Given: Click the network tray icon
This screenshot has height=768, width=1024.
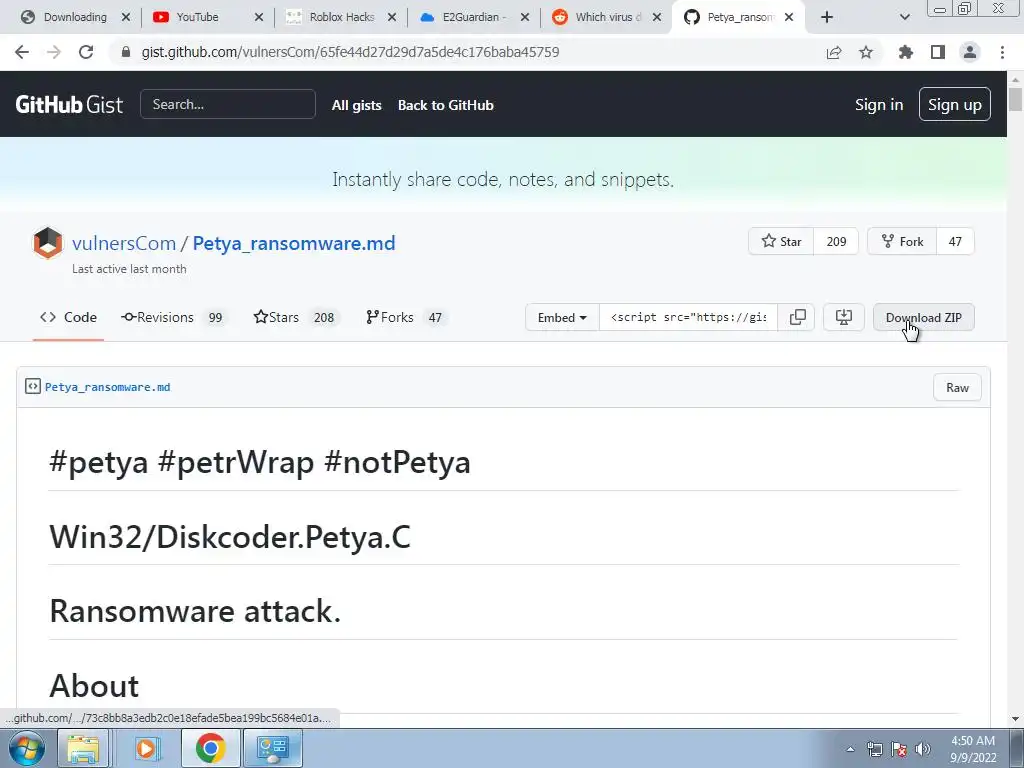Looking at the screenshot, I should pyautogui.click(x=874, y=749).
